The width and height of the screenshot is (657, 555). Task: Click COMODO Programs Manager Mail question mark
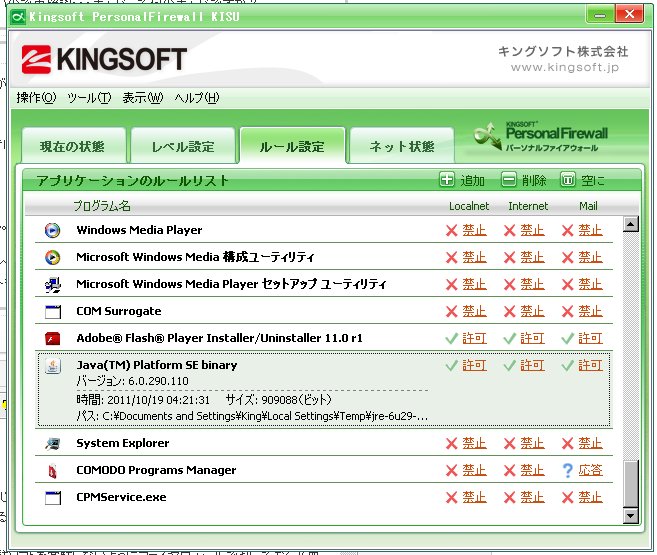[567, 470]
